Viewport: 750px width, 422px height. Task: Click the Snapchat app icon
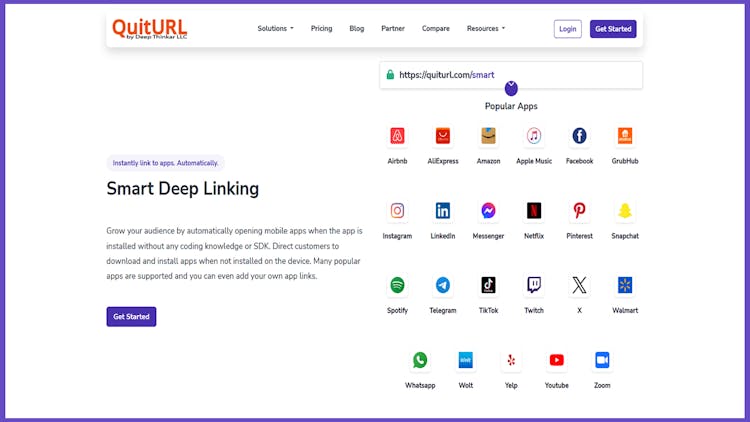pos(625,211)
